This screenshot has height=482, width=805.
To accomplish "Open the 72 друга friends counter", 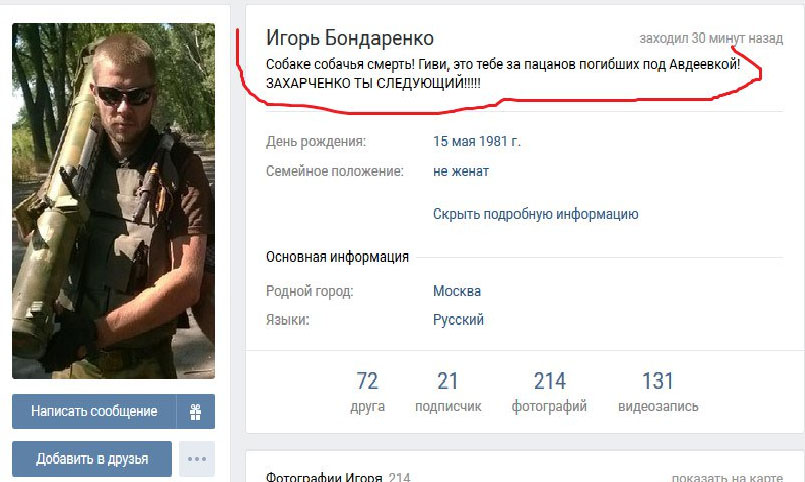I will [368, 392].
